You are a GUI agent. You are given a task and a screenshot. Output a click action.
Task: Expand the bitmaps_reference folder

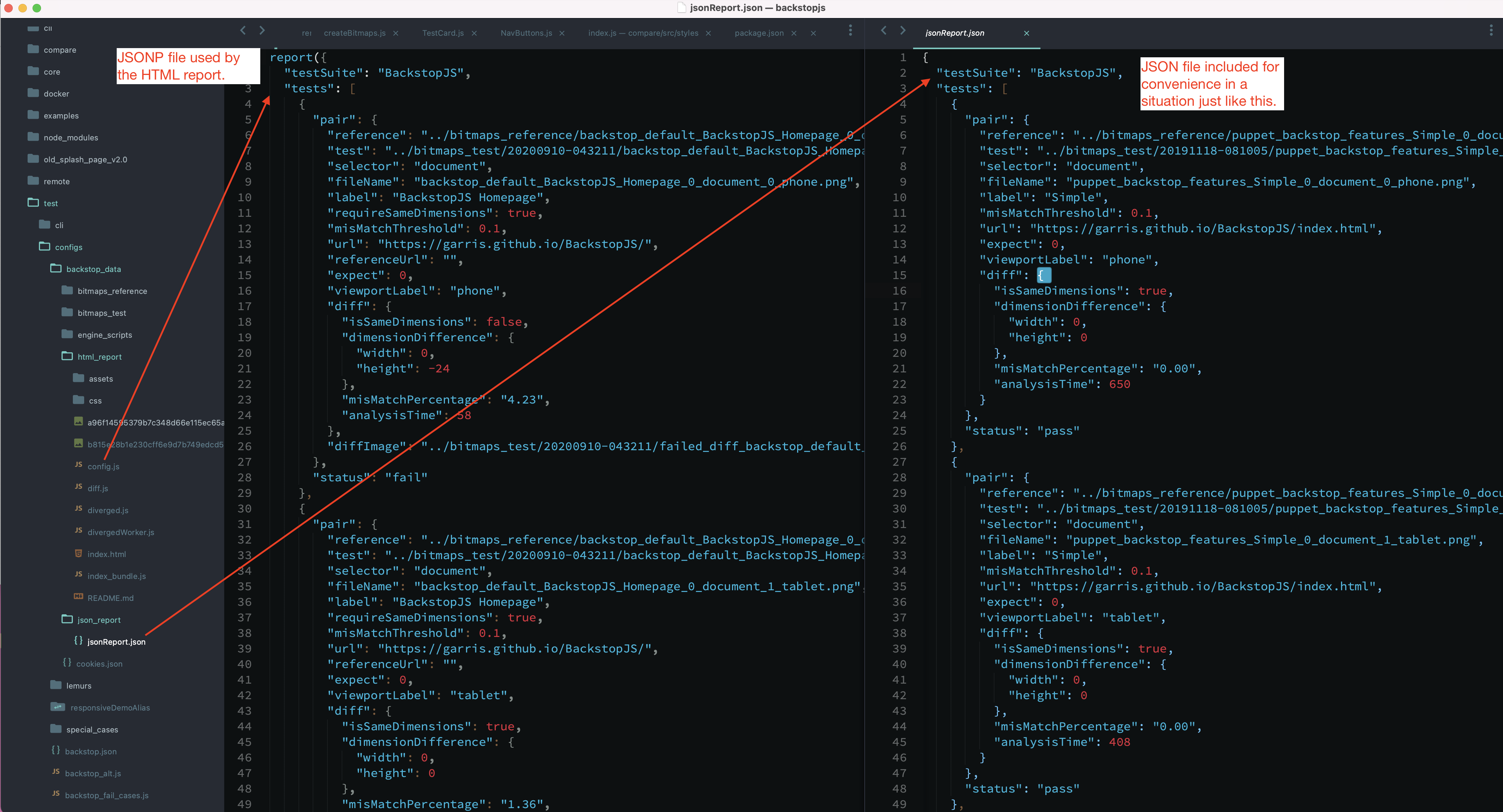click(x=112, y=291)
